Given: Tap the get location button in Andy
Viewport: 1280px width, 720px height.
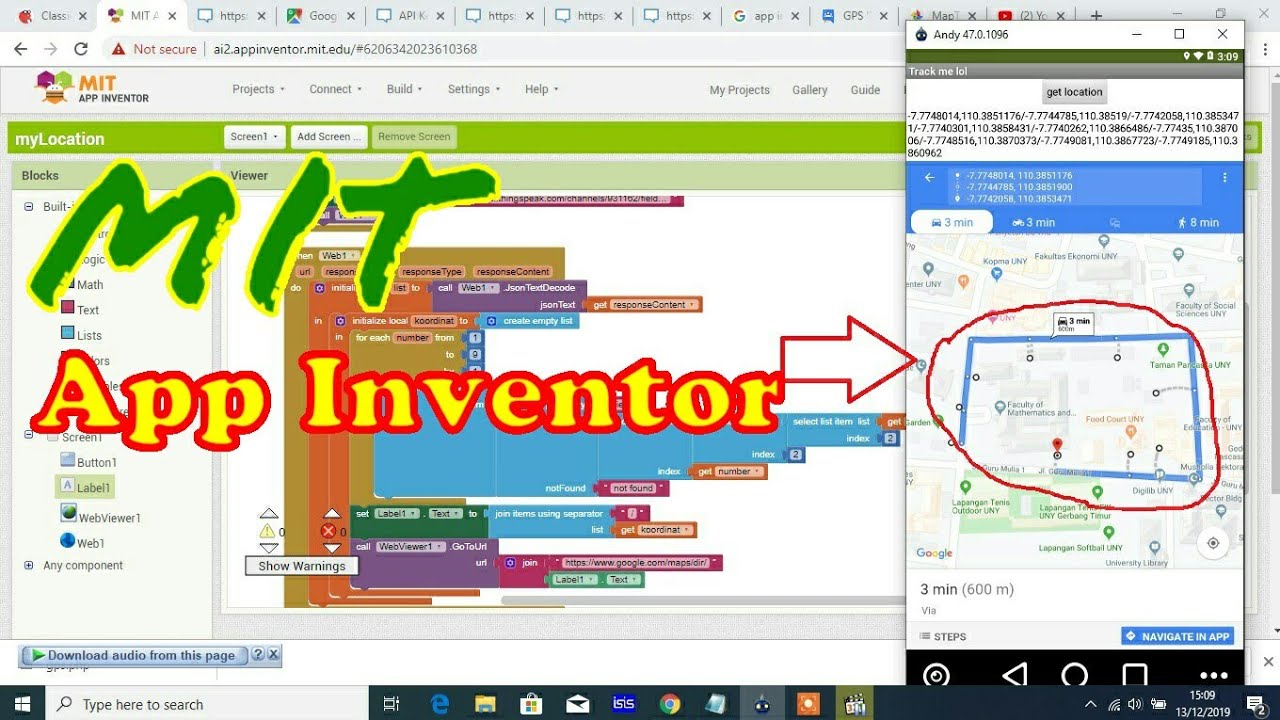Looking at the screenshot, I should (x=1074, y=92).
